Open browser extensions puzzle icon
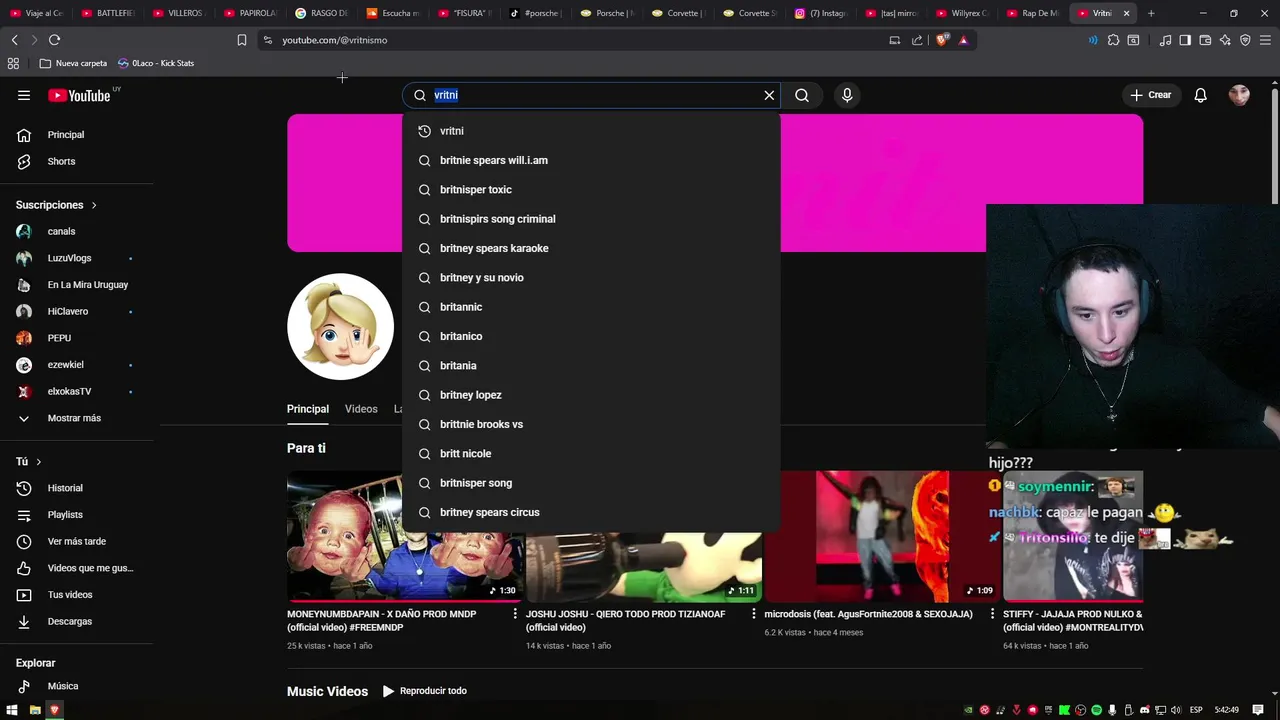 pos(1113,40)
